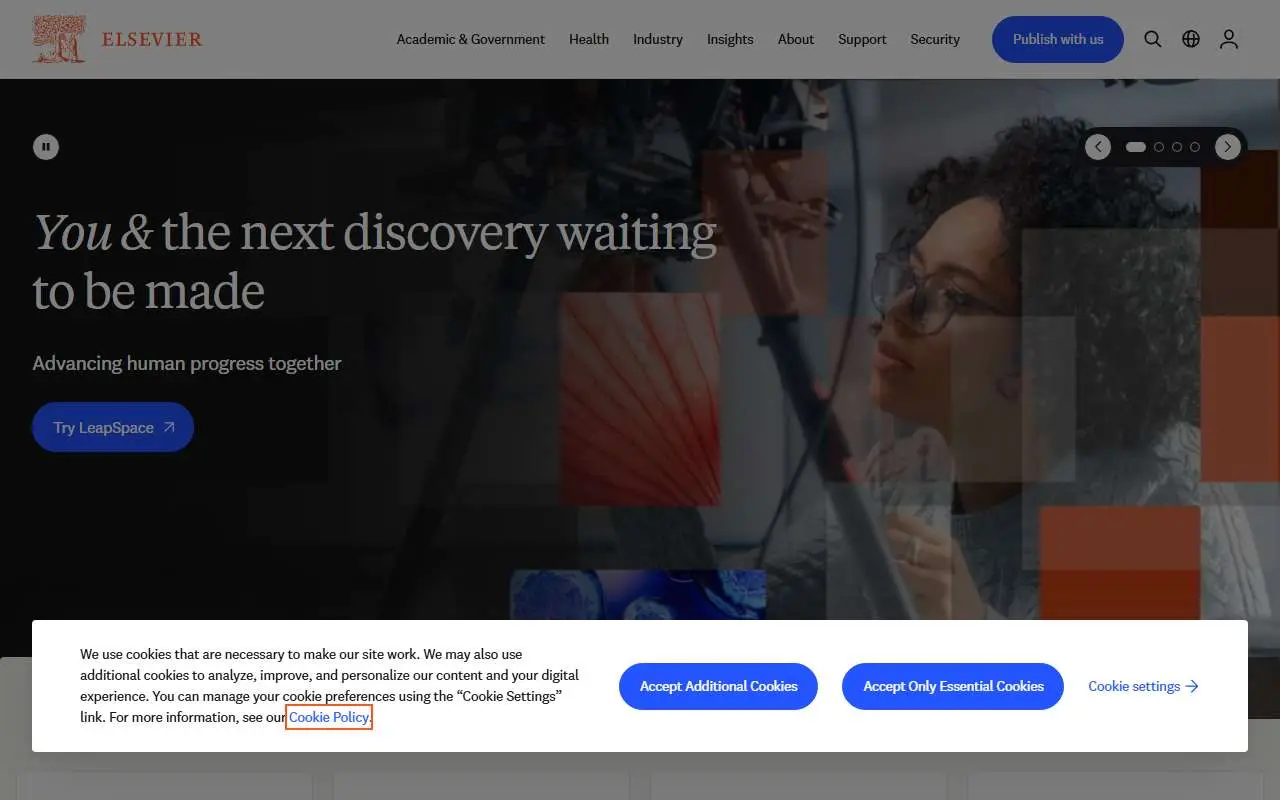
Task: Open the Cookie Policy link
Action: point(329,717)
